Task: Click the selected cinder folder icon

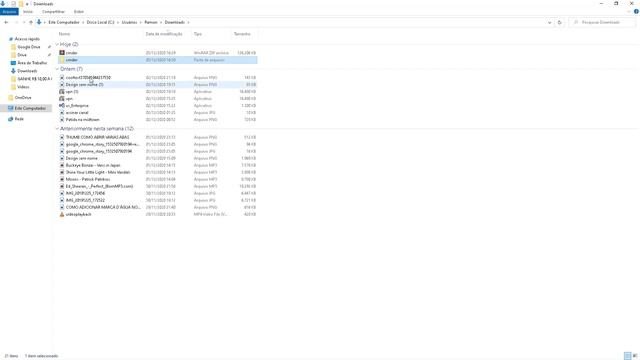Action: click(62, 60)
